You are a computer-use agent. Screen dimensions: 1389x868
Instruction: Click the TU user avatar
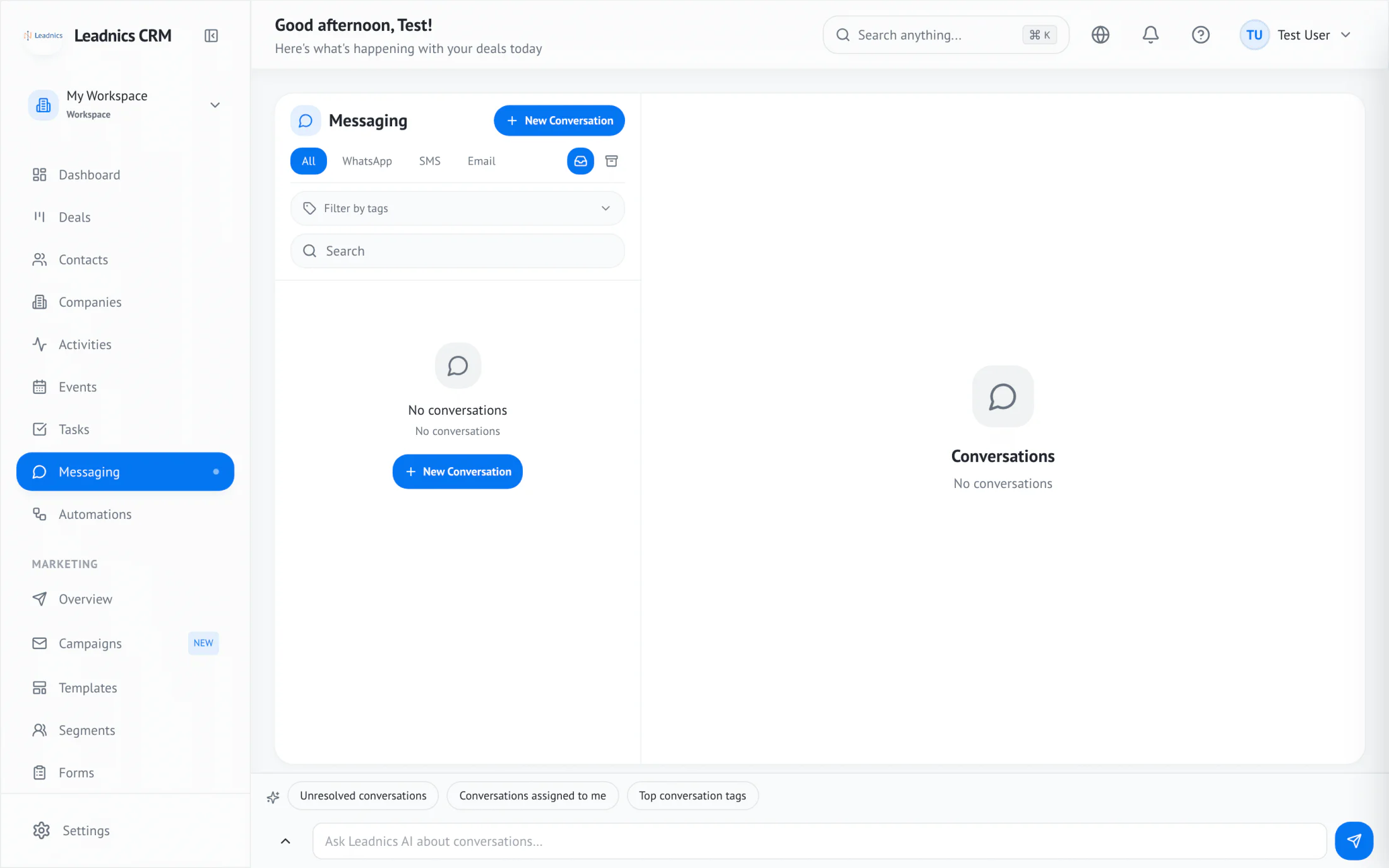pos(1254,35)
